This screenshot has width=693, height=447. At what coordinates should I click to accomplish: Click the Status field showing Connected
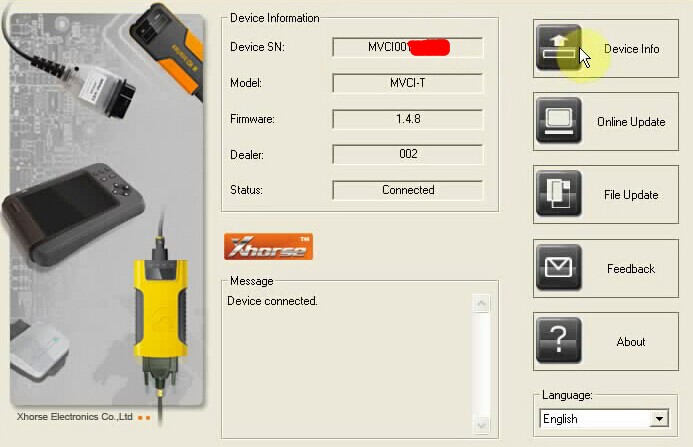pos(407,190)
